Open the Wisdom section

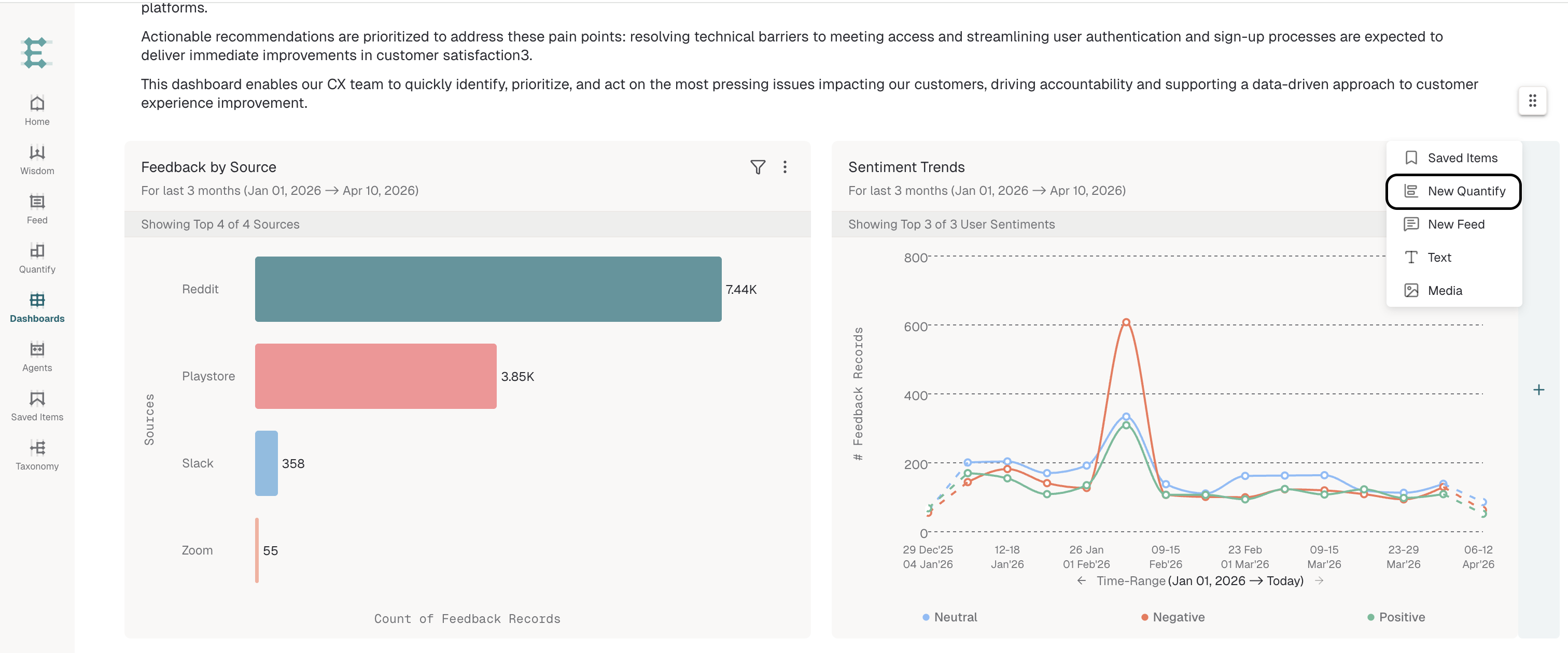(x=37, y=160)
